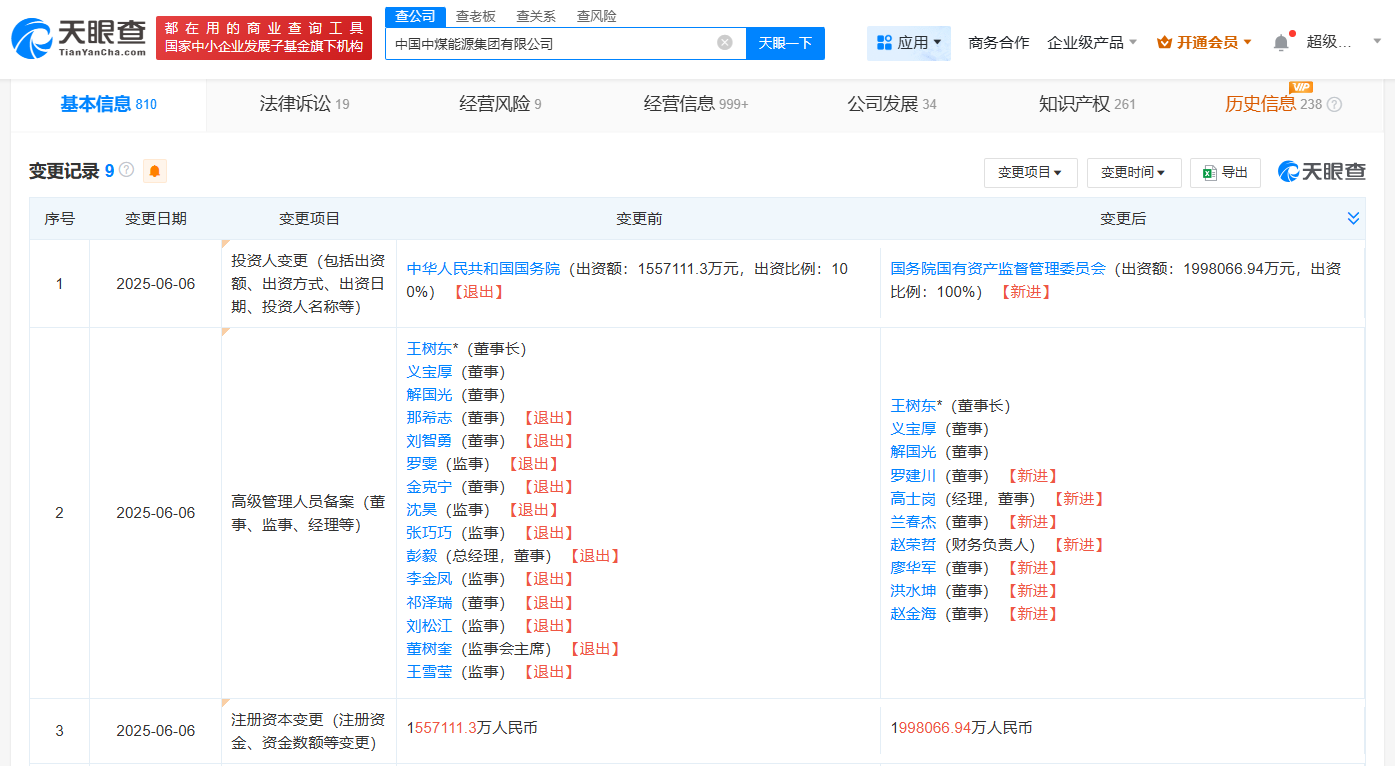Switch to the 经营信息 tab
This screenshot has width=1395, height=766.
pyautogui.click(x=696, y=104)
